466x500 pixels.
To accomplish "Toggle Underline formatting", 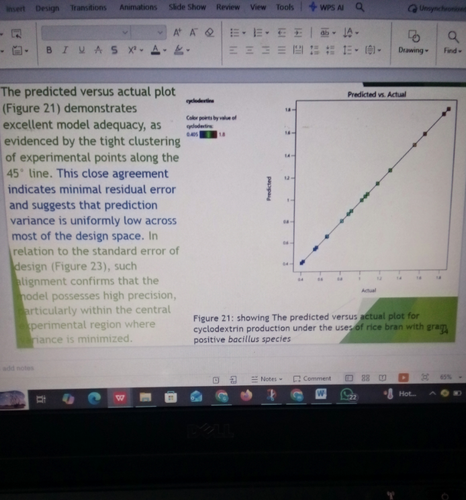I will [x=82, y=50].
